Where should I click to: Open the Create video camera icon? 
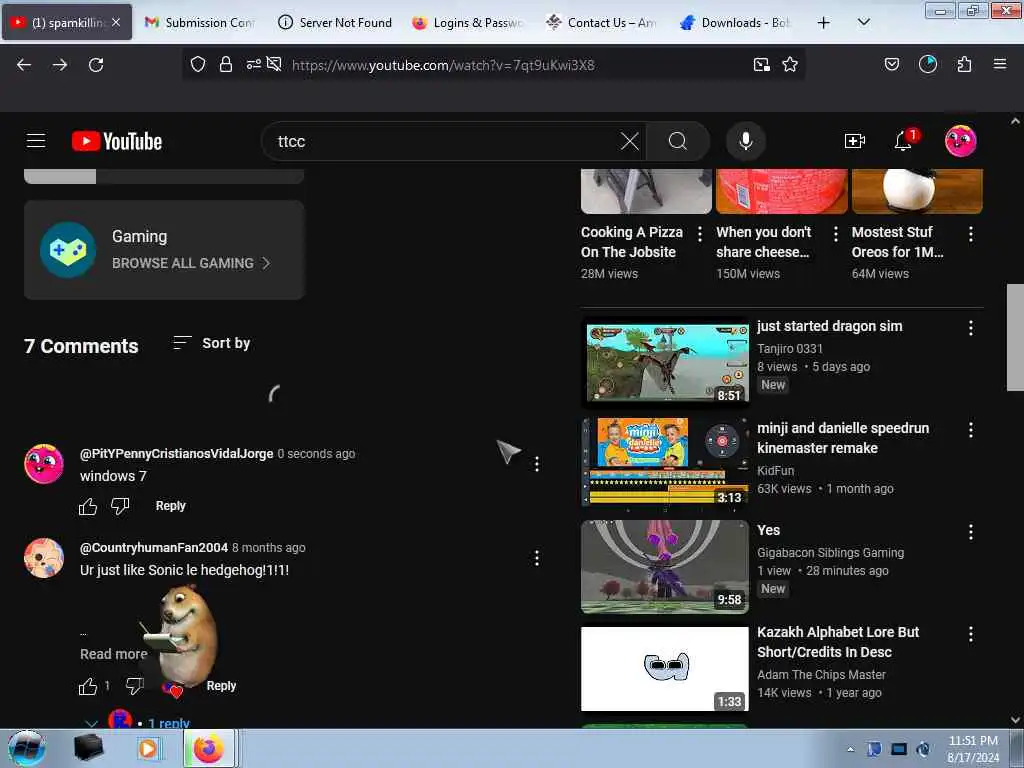[854, 141]
